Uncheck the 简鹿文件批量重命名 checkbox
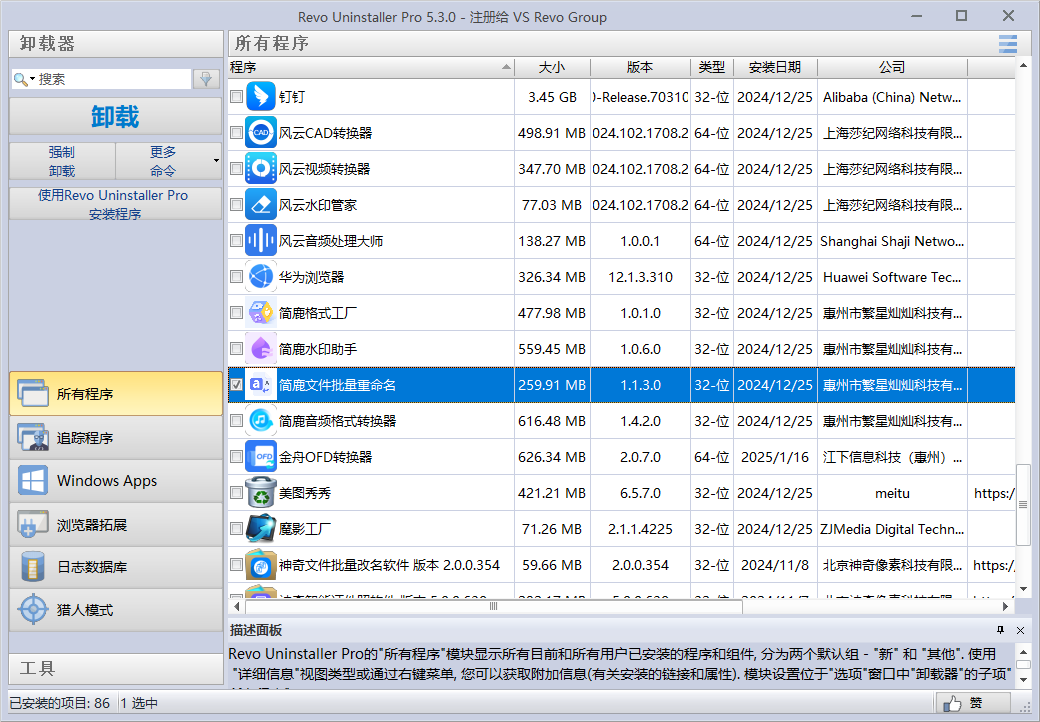The width and height of the screenshot is (1040, 722). (237, 384)
